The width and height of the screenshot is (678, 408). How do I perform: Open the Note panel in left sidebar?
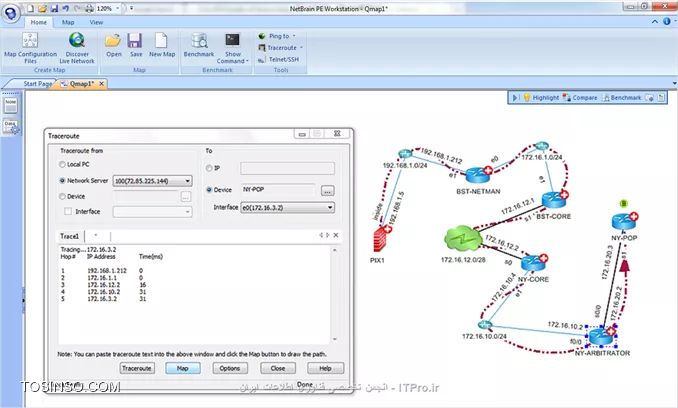point(11,105)
